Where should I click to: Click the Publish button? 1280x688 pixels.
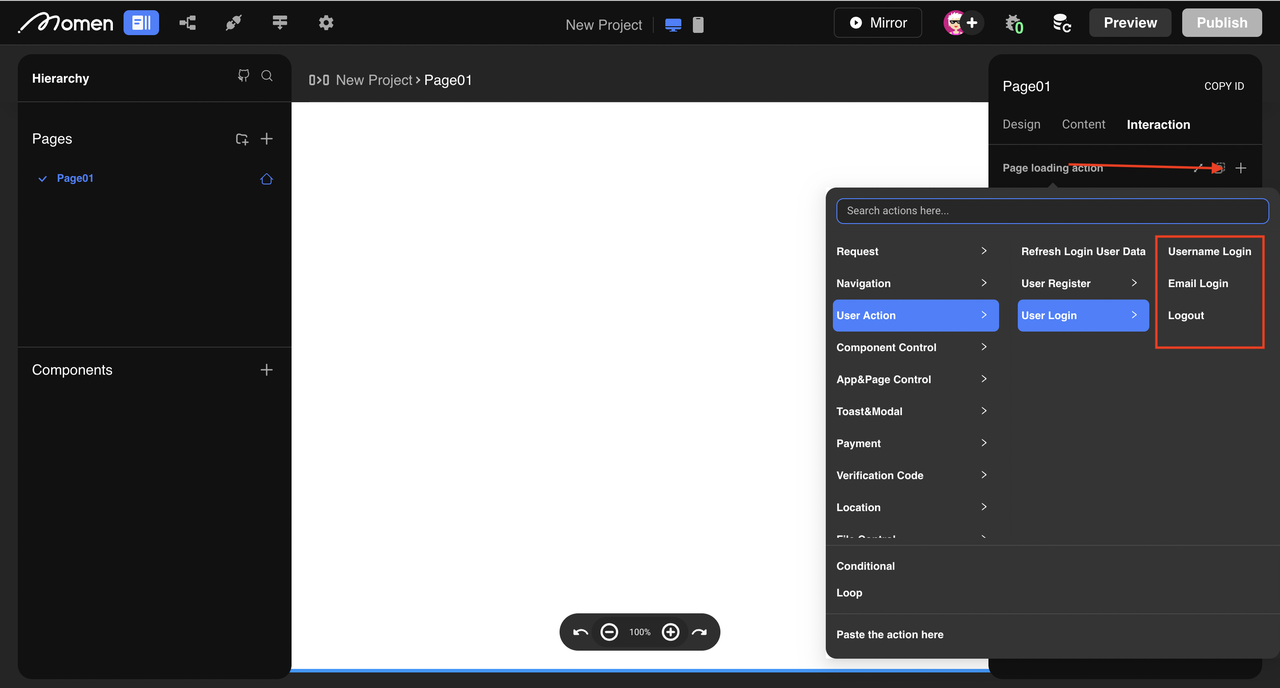[x=1221, y=22]
